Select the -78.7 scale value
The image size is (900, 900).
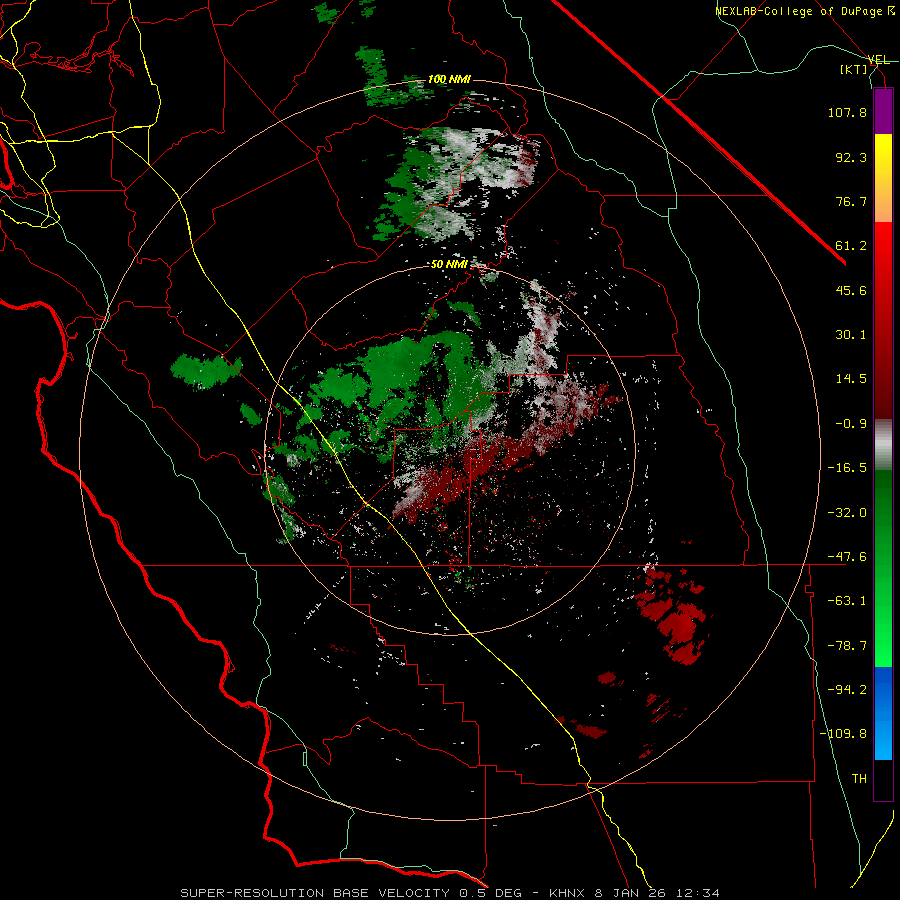coord(847,646)
